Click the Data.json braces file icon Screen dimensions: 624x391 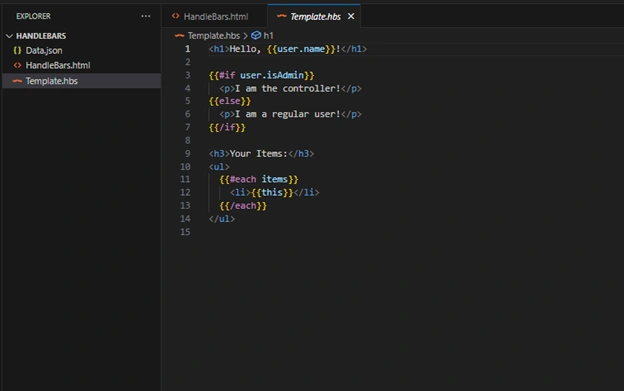17,51
